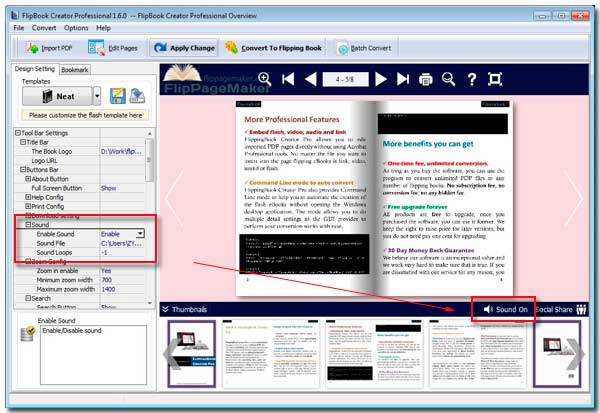Screen dimensions: 600x413
Task: Click the settings tree scroll up arrow
Action: [x=150, y=134]
